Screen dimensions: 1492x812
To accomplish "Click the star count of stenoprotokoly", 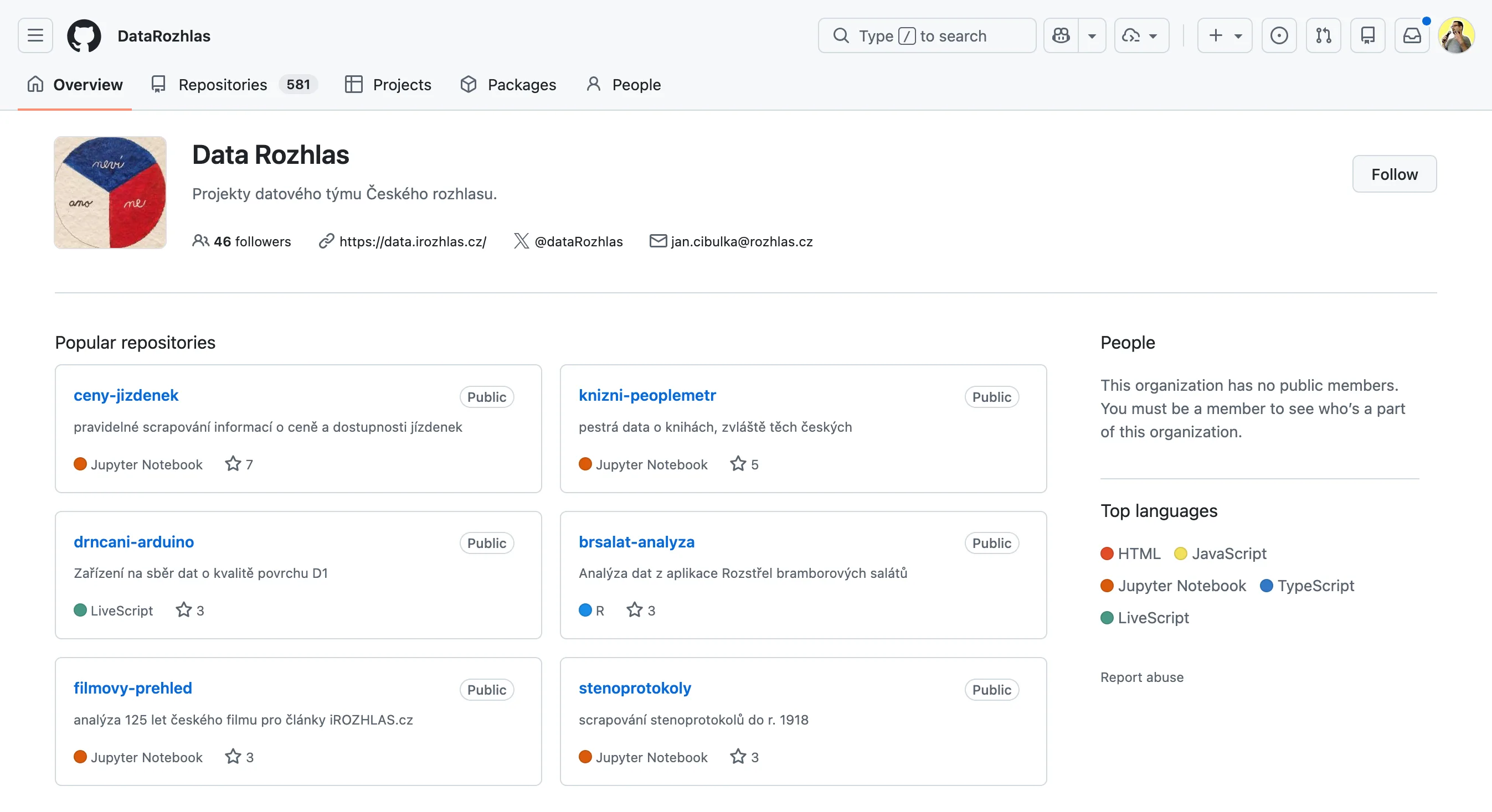I will point(744,757).
